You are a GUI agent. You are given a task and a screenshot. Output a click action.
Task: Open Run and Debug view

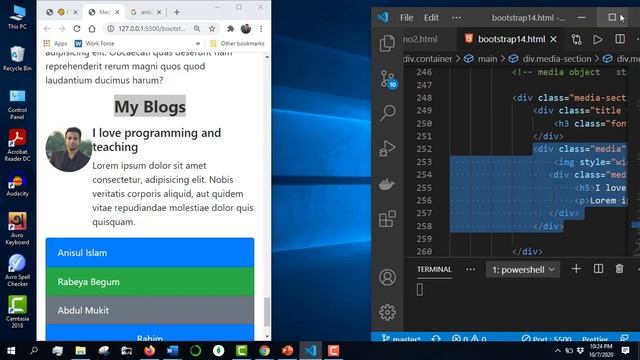387,148
